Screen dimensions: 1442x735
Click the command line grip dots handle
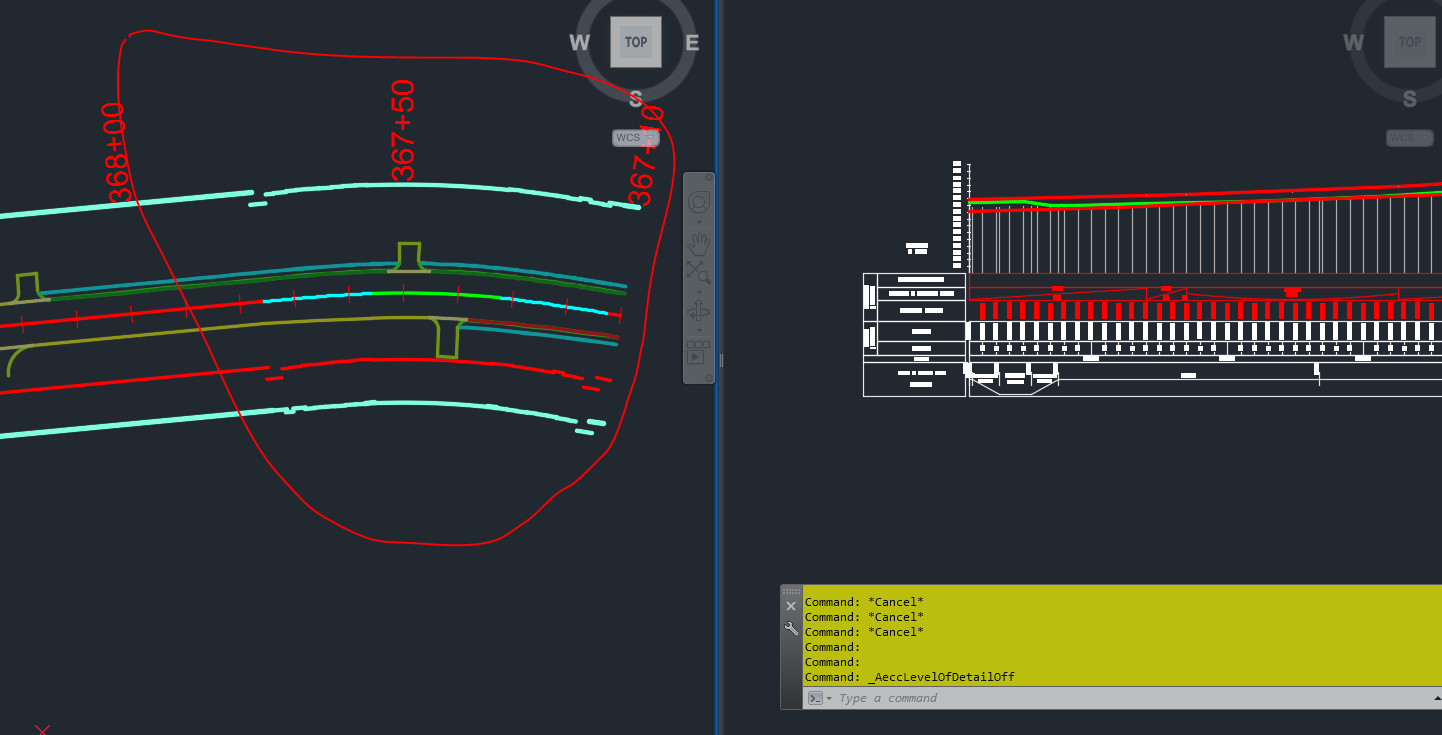coord(790,591)
